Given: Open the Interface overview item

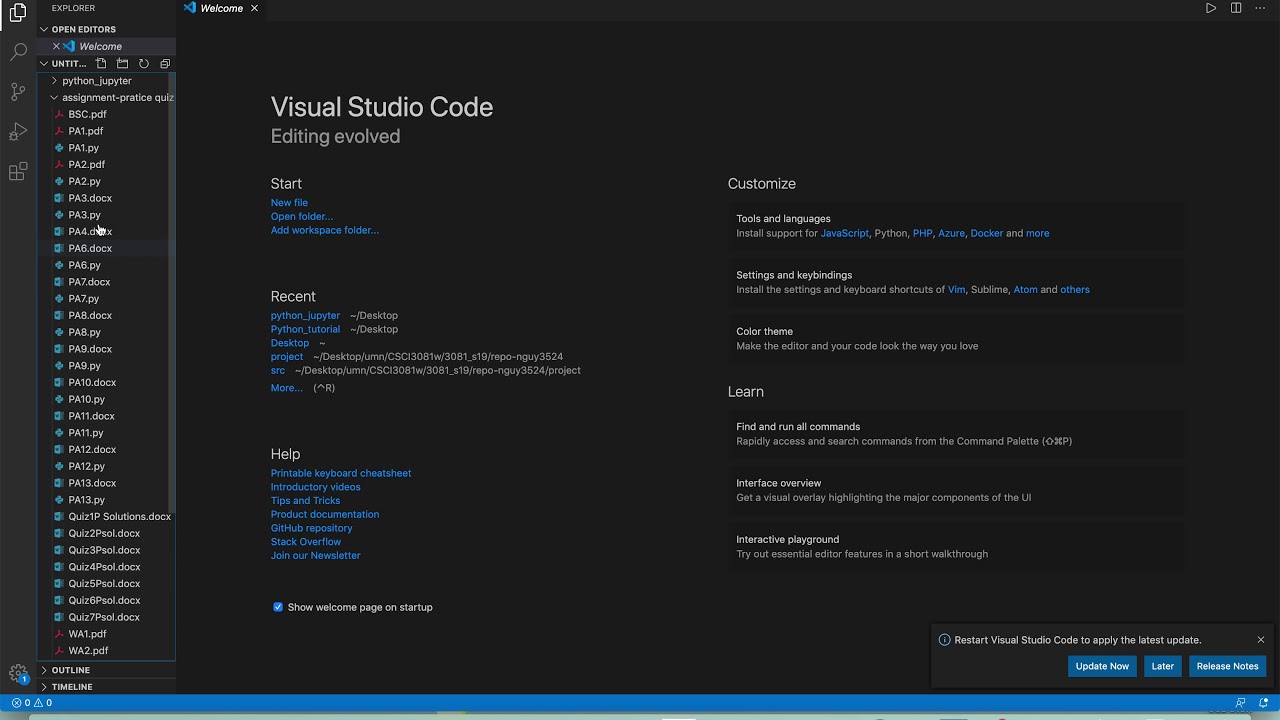Looking at the screenshot, I should 958,490.
